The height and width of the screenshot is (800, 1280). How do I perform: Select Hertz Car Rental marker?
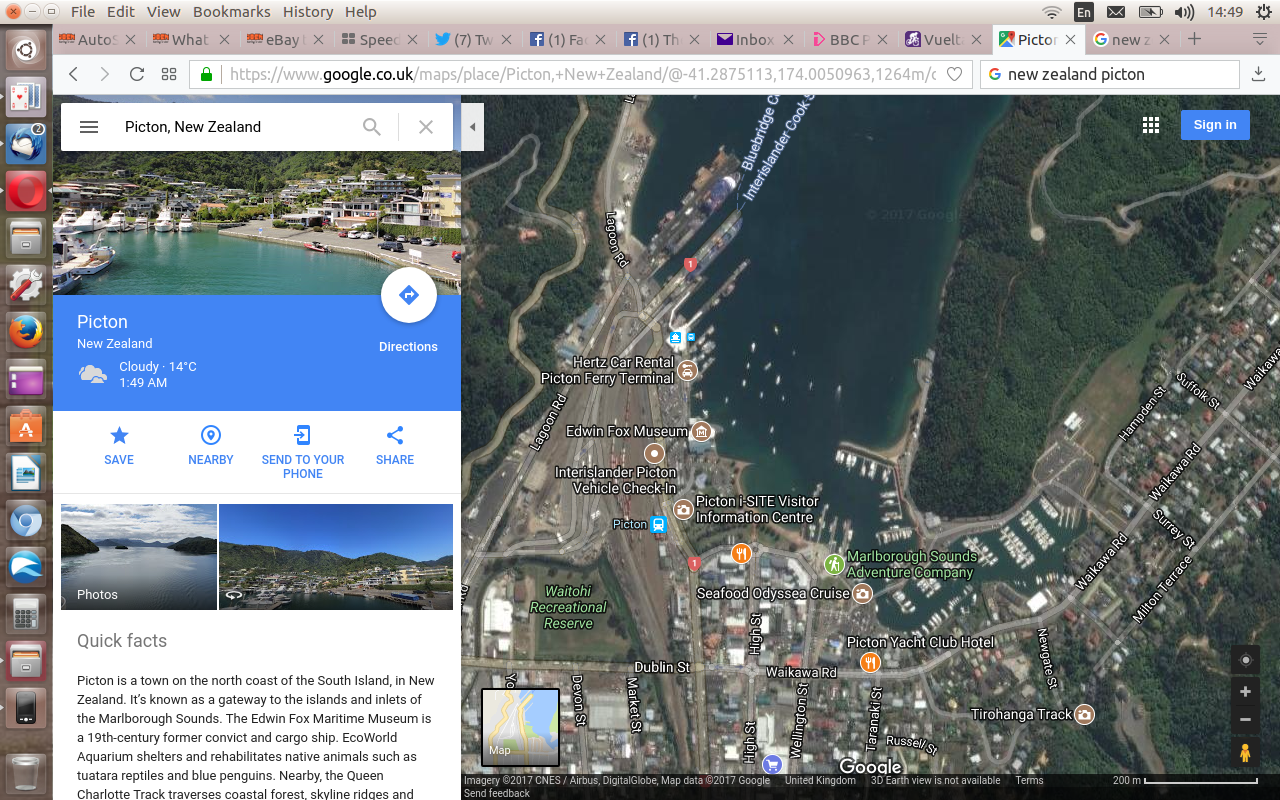[687, 371]
